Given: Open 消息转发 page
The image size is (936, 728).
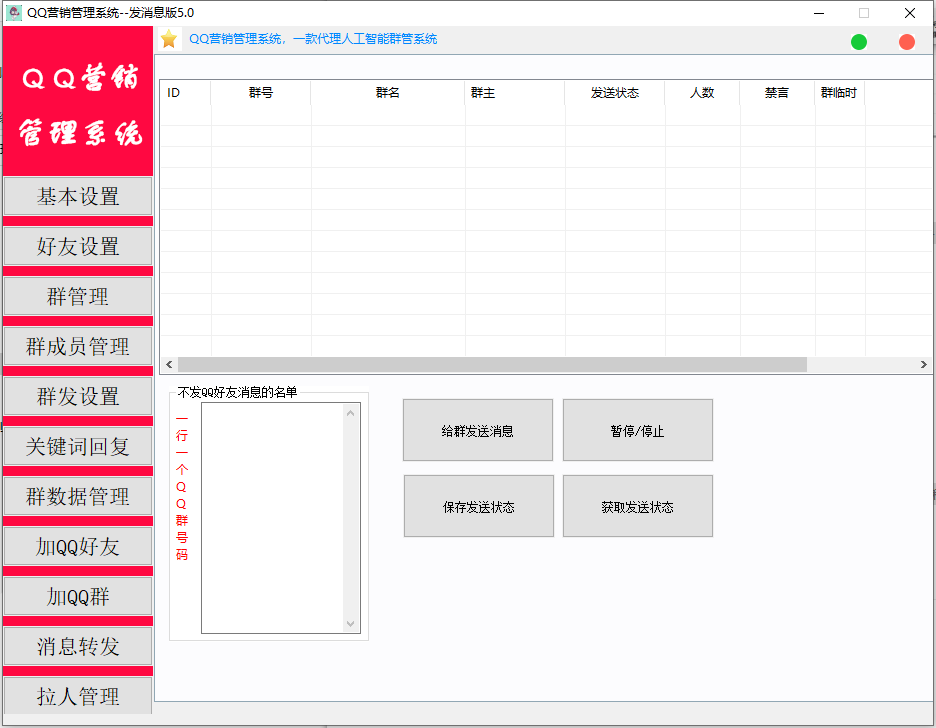Looking at the screenshot, I should pyautogui.click(x=78, y=646).
